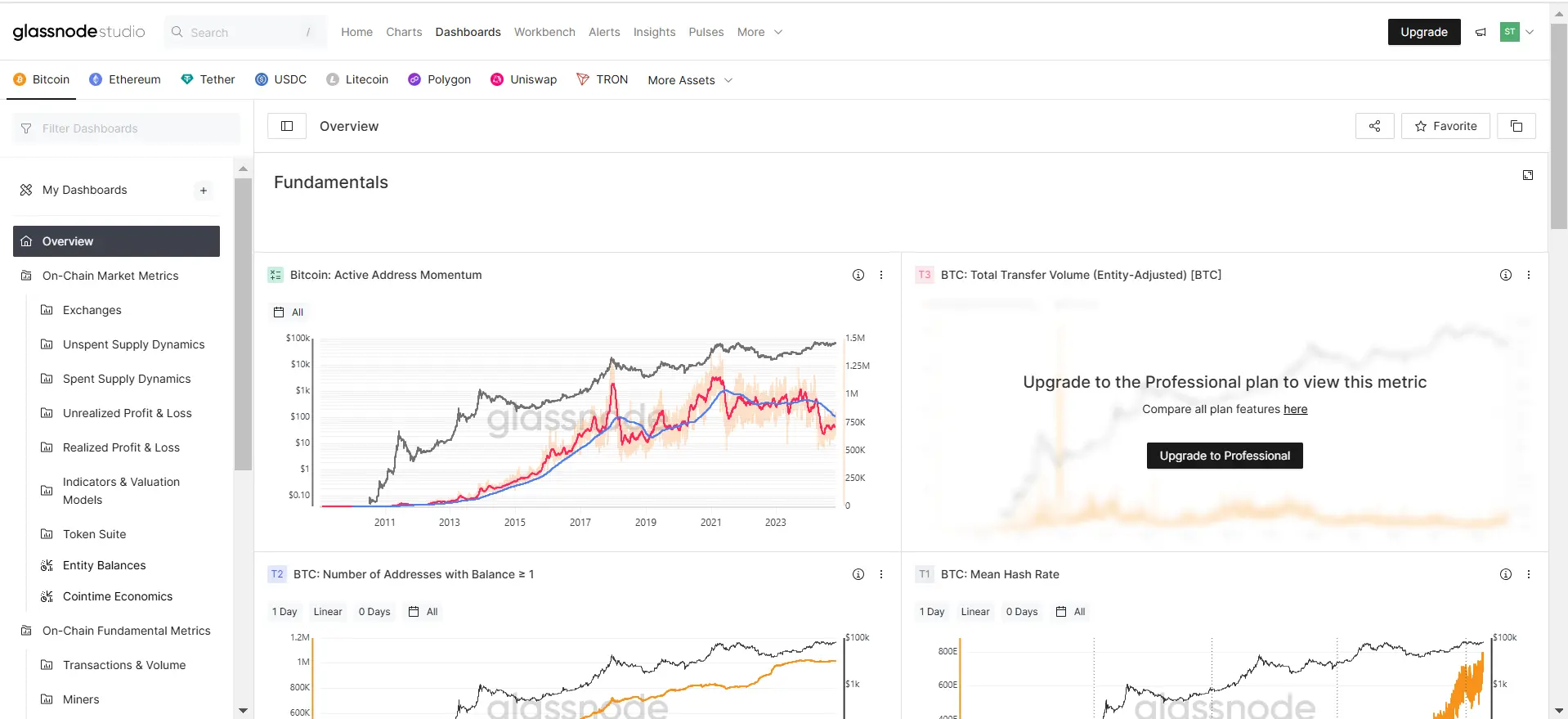
Task: Open the plan features 'here' link
Action: point(1295,409)
